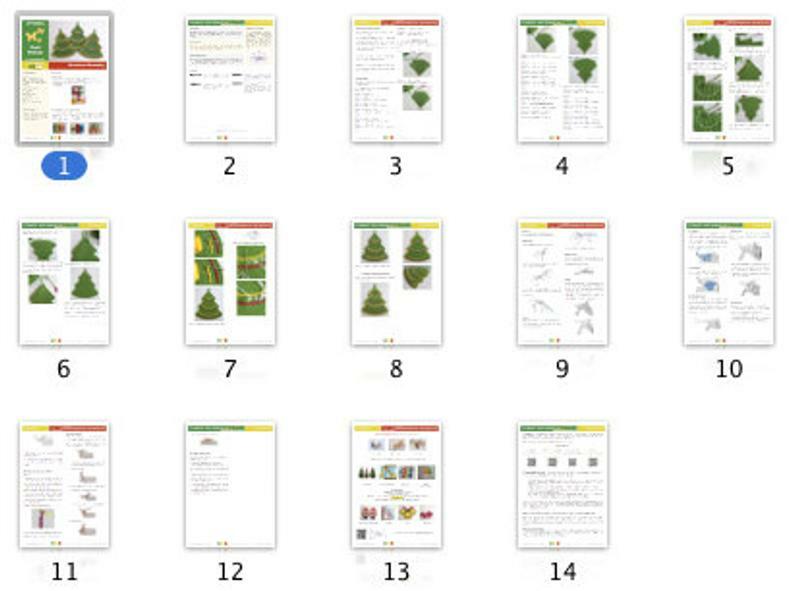The width and height of the screenshot is (794, 591).
Task: Go to the page 11 thumbnail
Action: 64,484
